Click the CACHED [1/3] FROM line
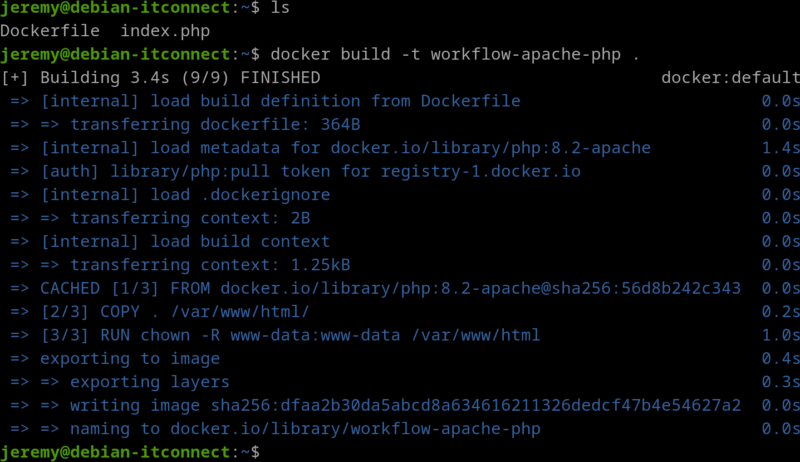Image resolution: width=800 pixels, height=462 pixels. pos(390,288)
